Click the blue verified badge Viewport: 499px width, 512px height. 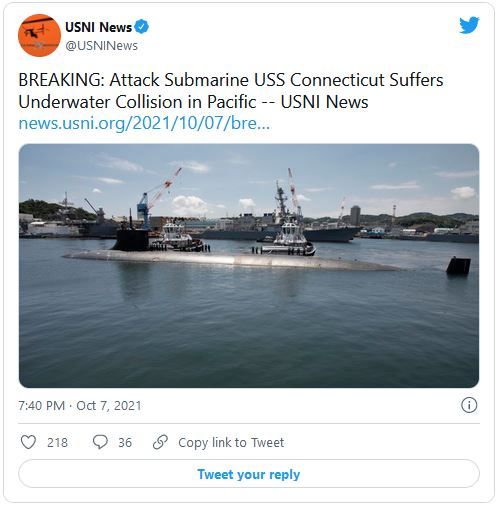[142, 27]
